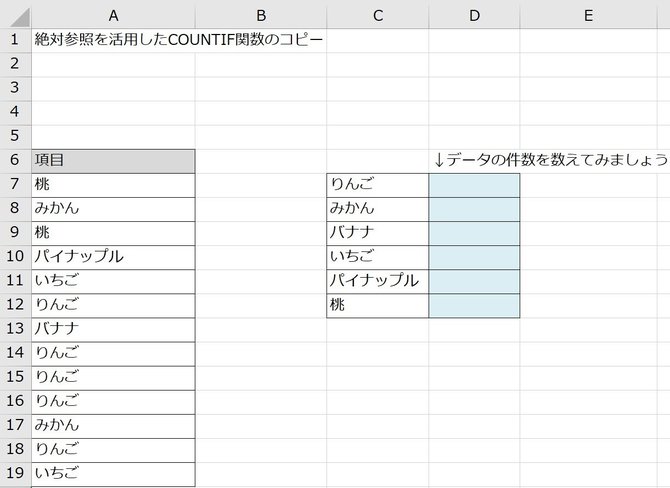This screenshot has width=670, height=488.
Task: Select column B header
Action: [261, 15]
